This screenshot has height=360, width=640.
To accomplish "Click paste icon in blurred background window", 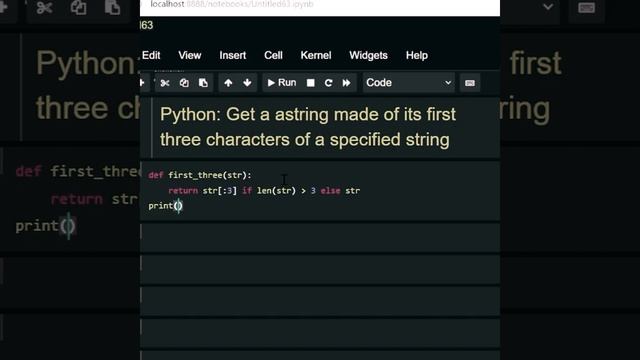I will coord(113,7).
